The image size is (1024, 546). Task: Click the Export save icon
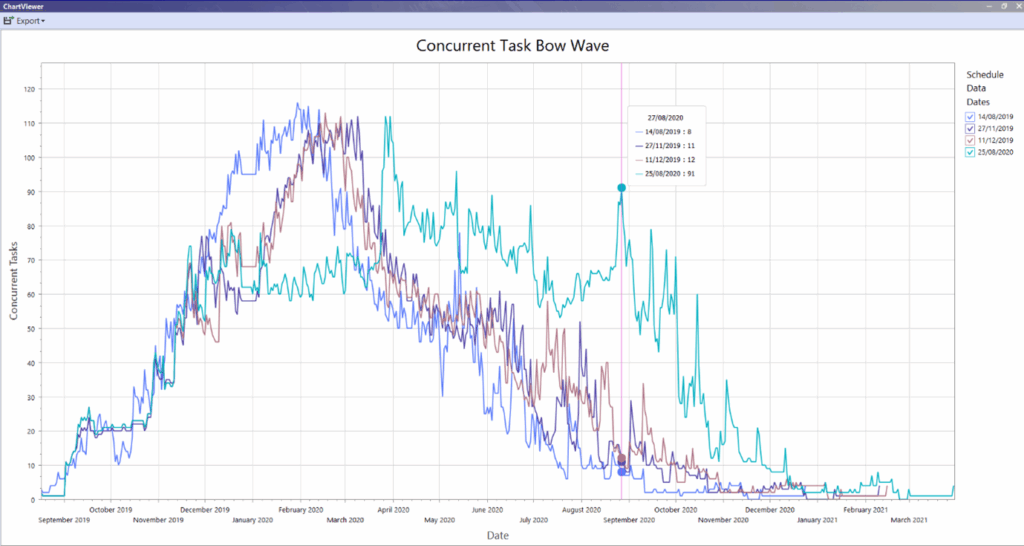pyautogui.click(x=8, y=20)
